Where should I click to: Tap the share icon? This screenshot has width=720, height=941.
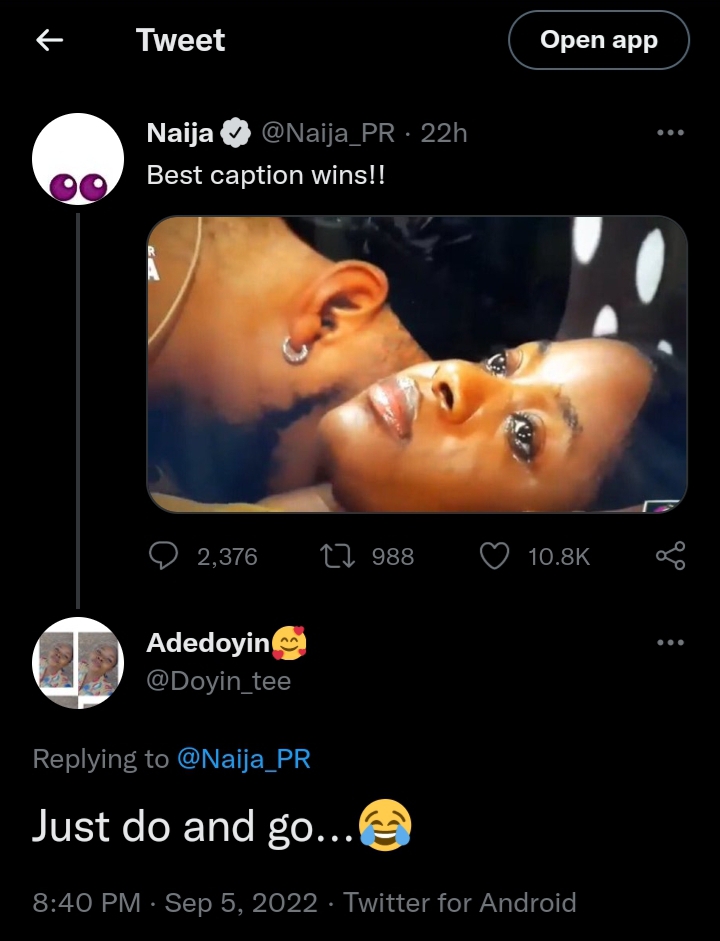[670, 556]
